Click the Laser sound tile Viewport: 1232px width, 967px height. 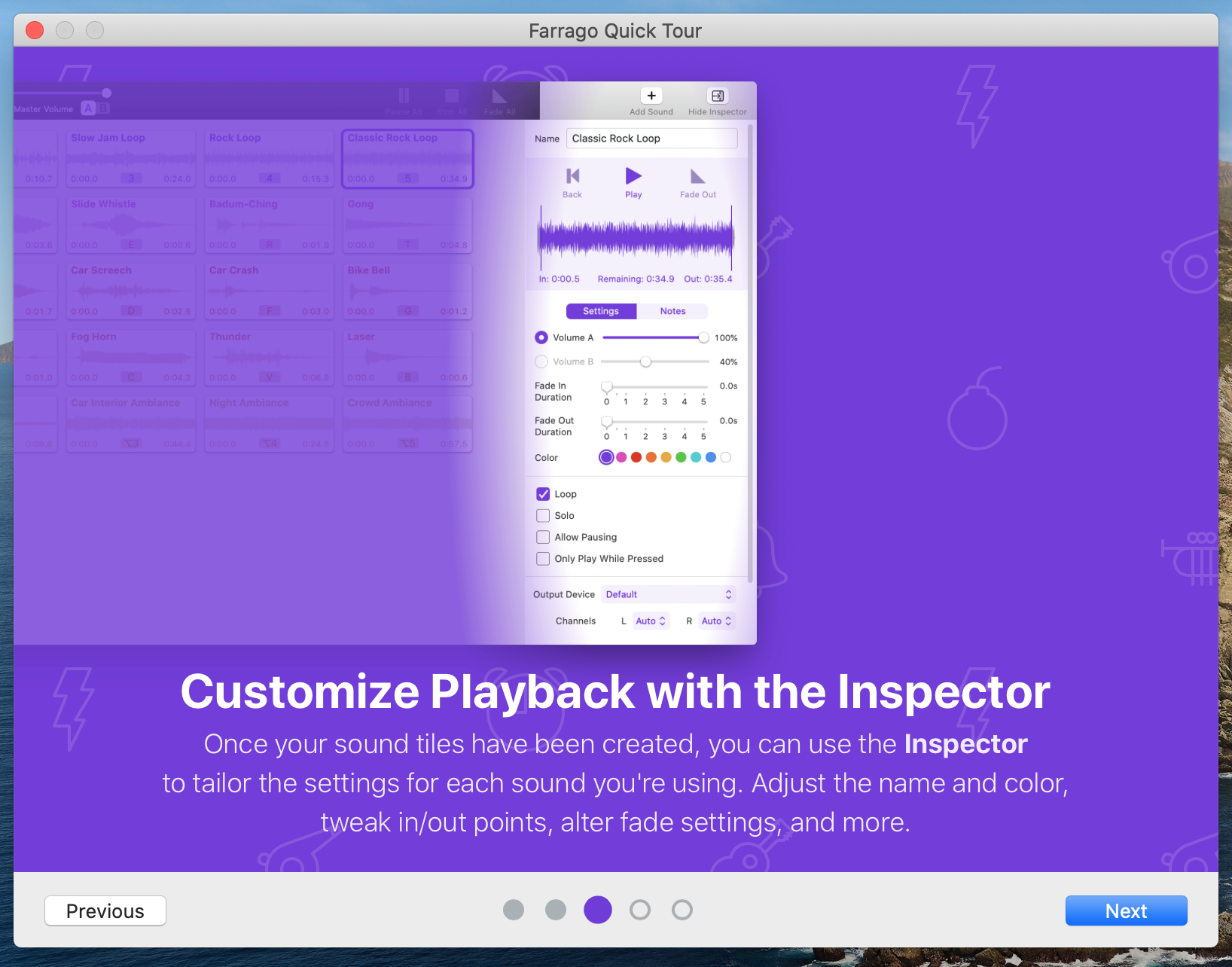[407, 358]
